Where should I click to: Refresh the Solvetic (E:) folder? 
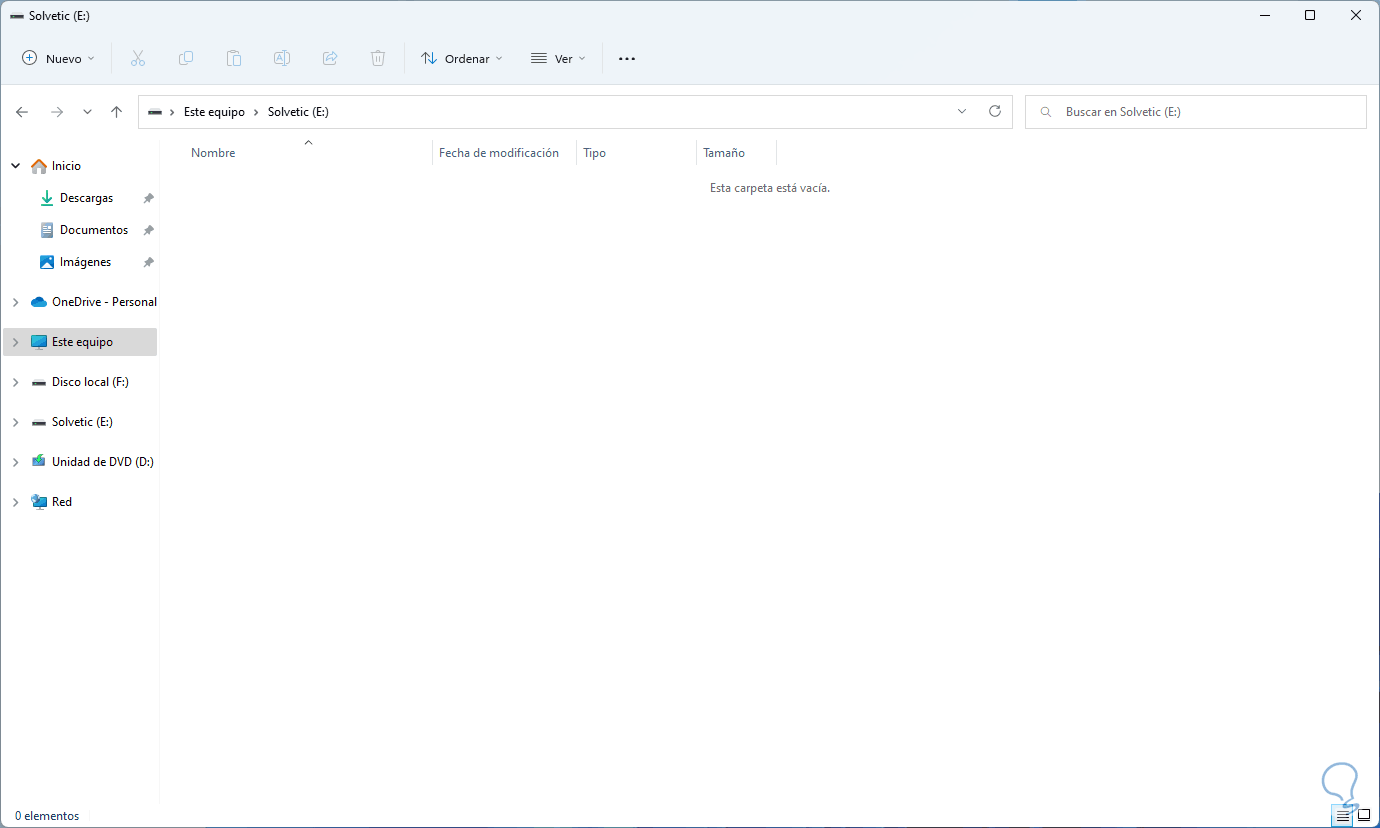tap(995, 112)
